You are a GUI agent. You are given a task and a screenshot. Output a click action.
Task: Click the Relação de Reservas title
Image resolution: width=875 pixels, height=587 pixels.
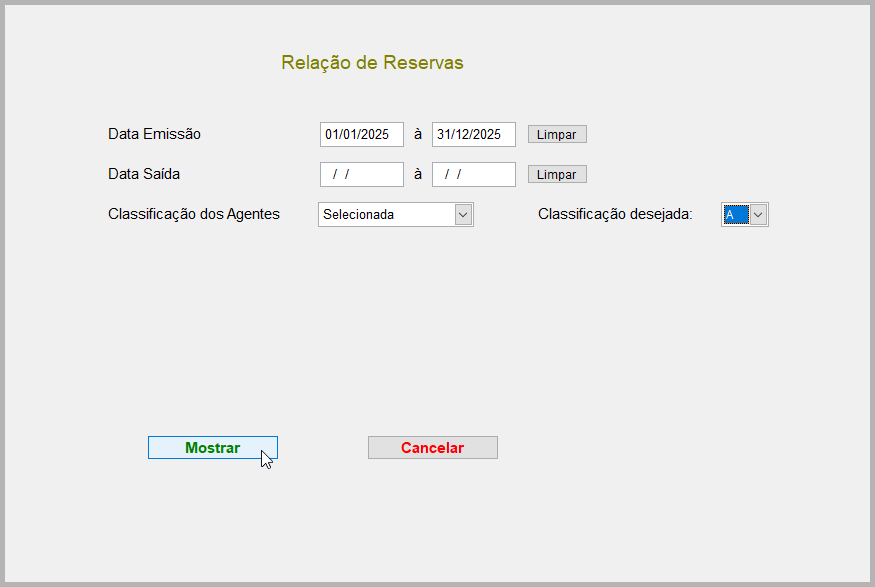point(372,61)
